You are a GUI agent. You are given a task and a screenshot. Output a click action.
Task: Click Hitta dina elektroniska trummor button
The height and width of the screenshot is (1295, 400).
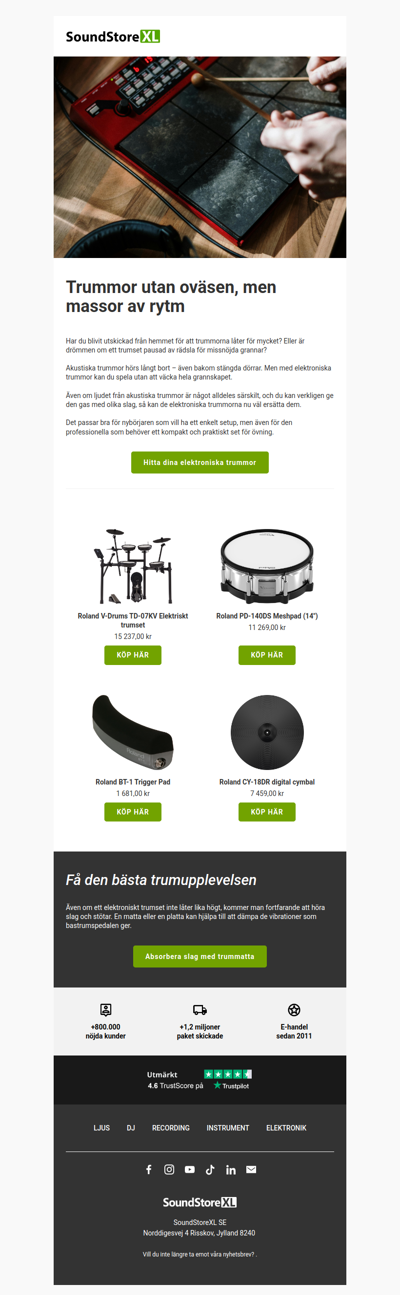200,463
